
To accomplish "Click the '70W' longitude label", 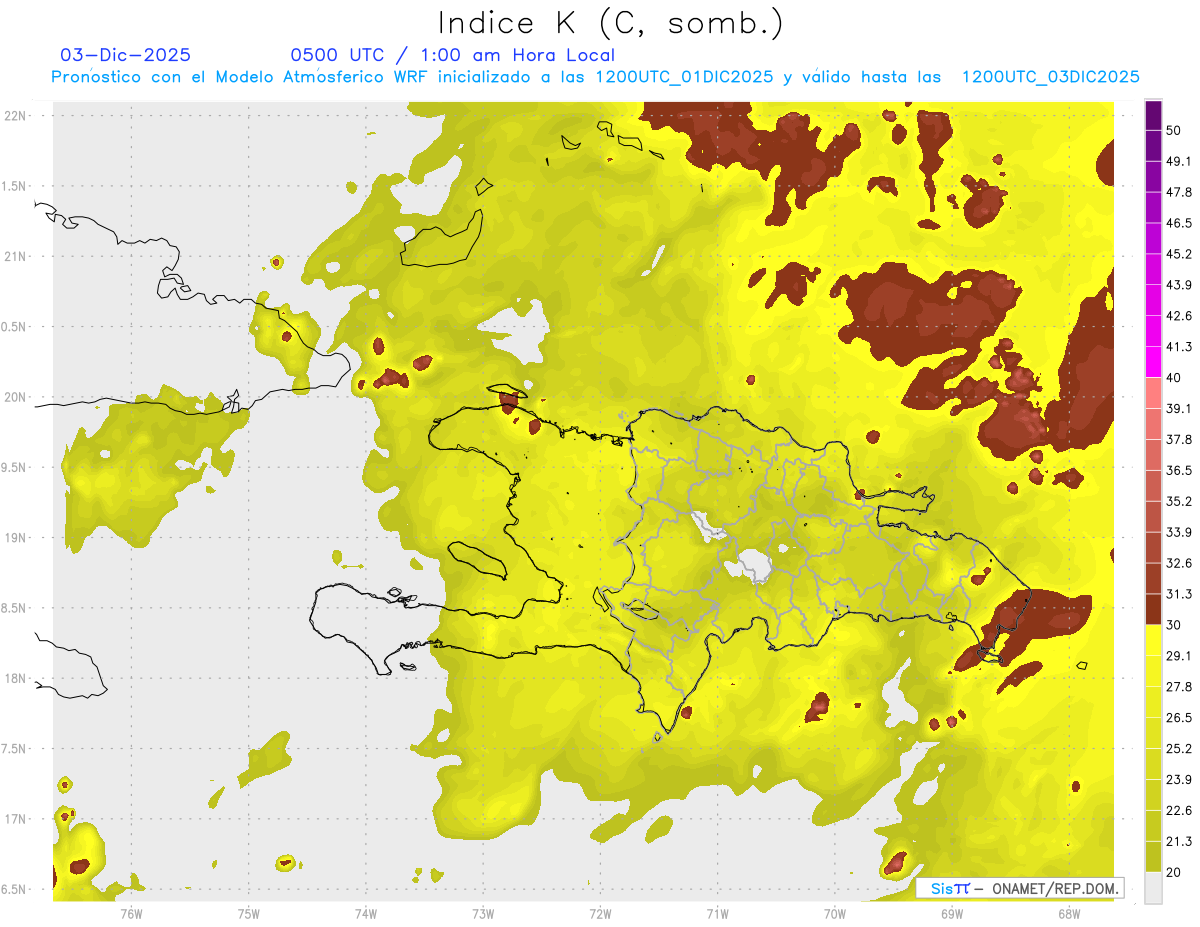I will click(835, 913).
